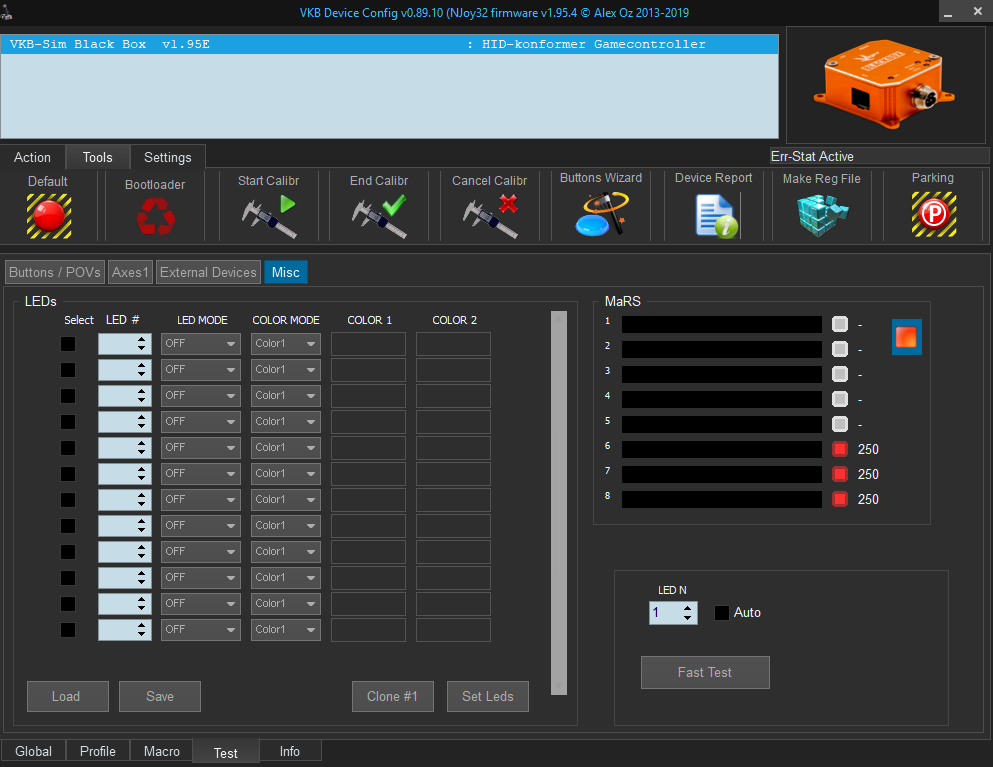The image size is (993, 767).
Task: Click the LEDs list vertical scrollbar
Action: [x=559, y=503]
